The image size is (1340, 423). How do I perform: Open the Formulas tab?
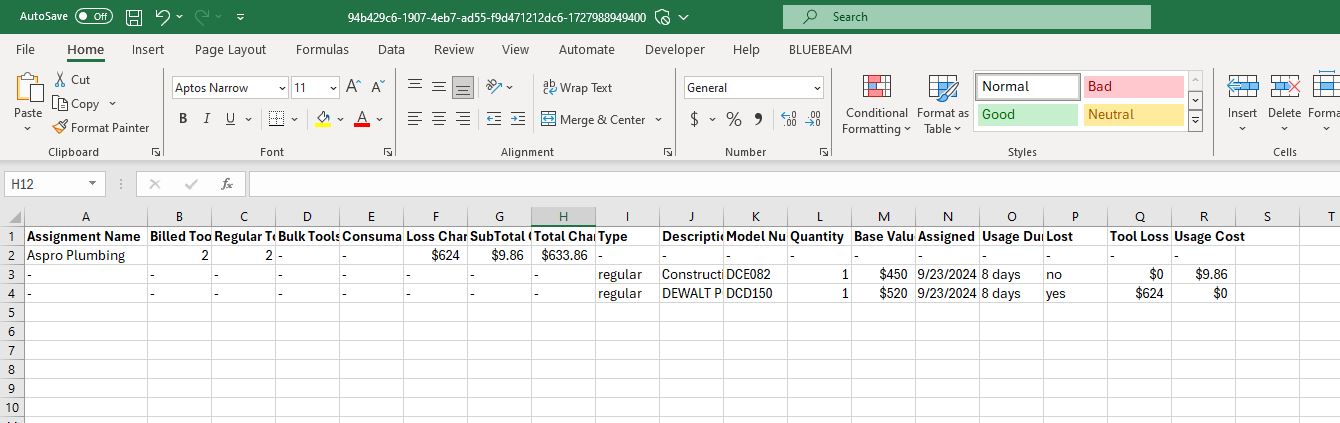click(x=322, y=49)
